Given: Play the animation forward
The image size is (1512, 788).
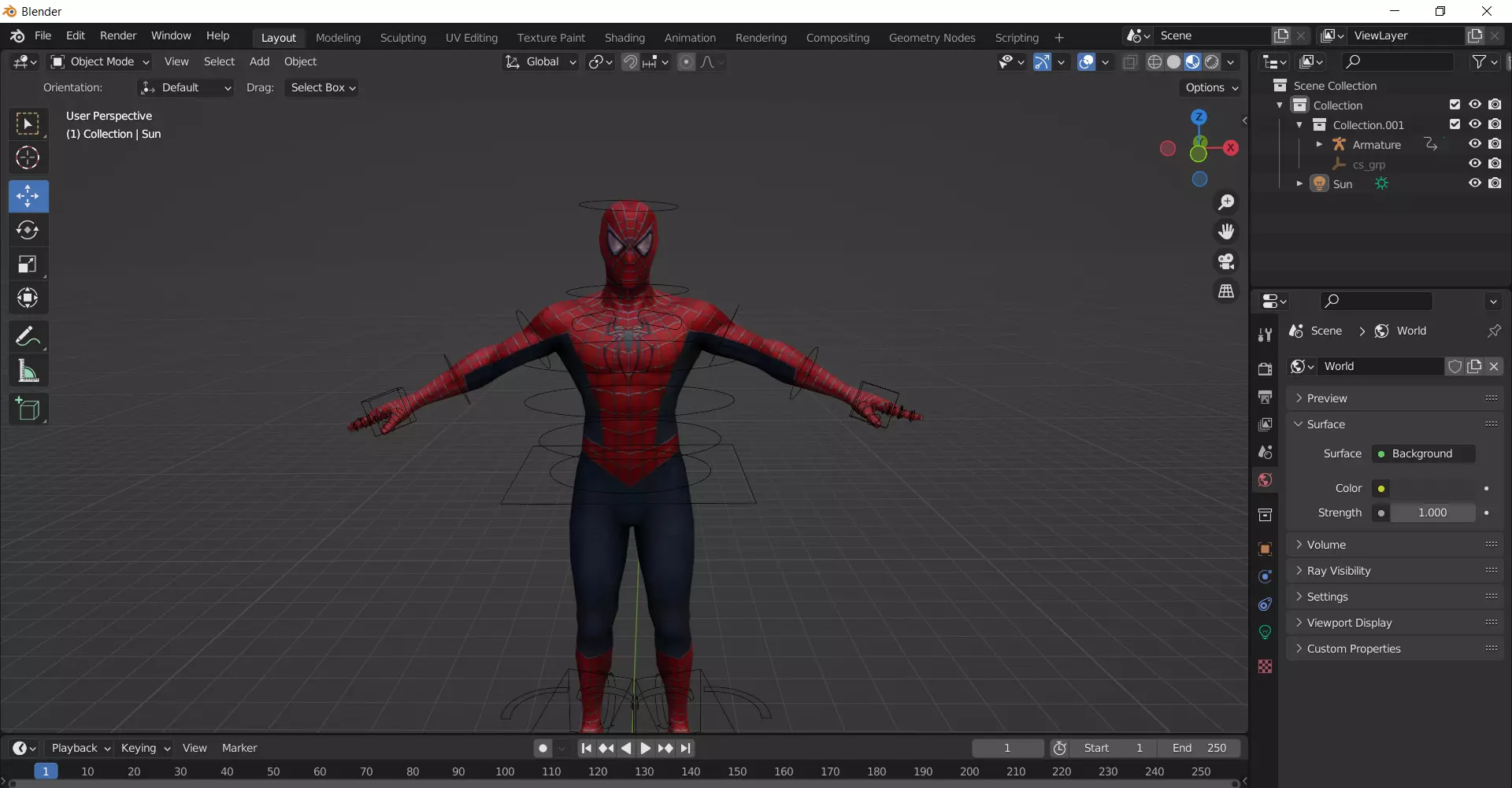Looking at the screenshot, I should tap(646, 748).
